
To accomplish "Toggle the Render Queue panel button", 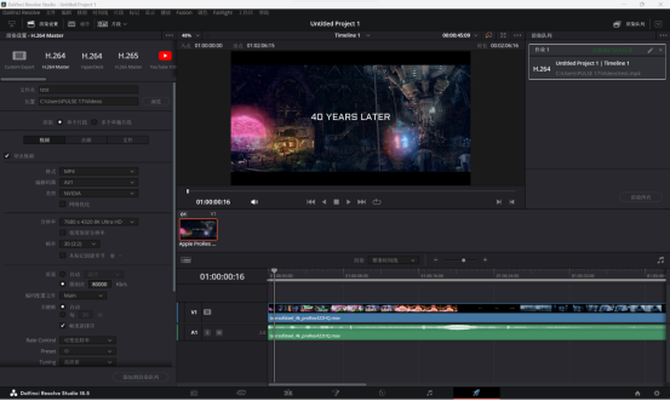I will pyautogui.click(x=629, y=24).
